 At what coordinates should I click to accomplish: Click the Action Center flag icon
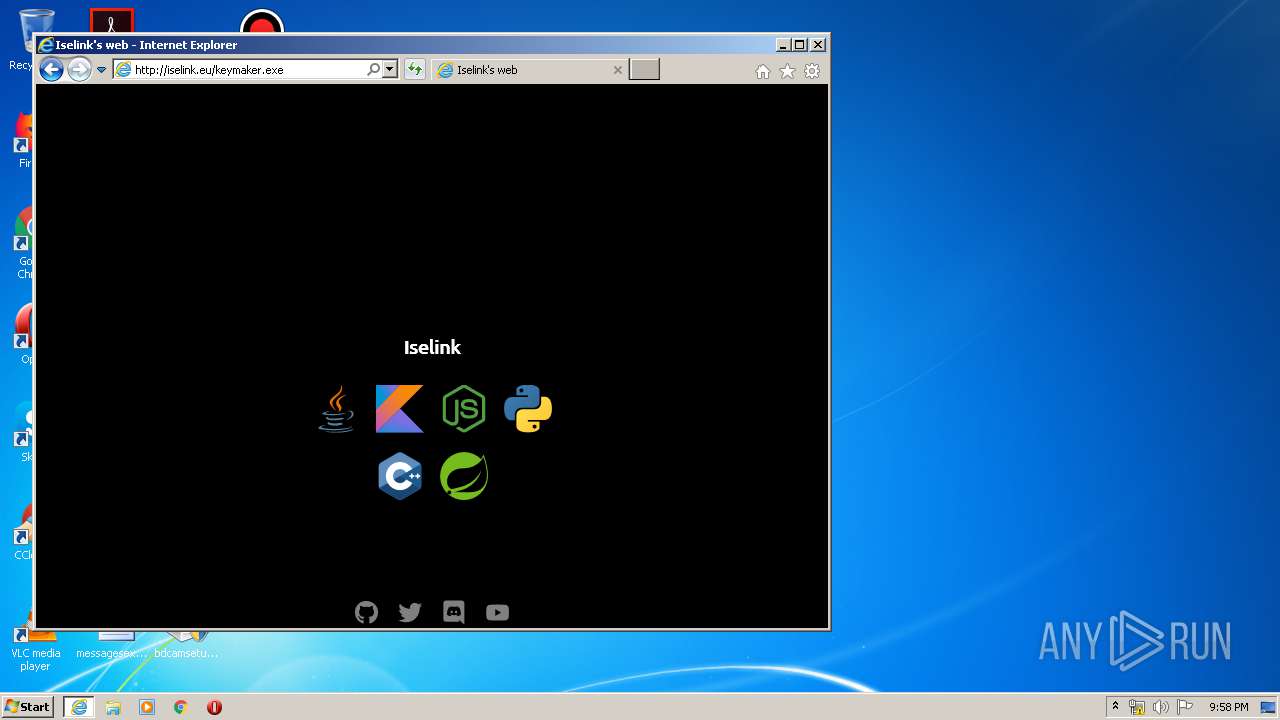(x=1184, y=707)
